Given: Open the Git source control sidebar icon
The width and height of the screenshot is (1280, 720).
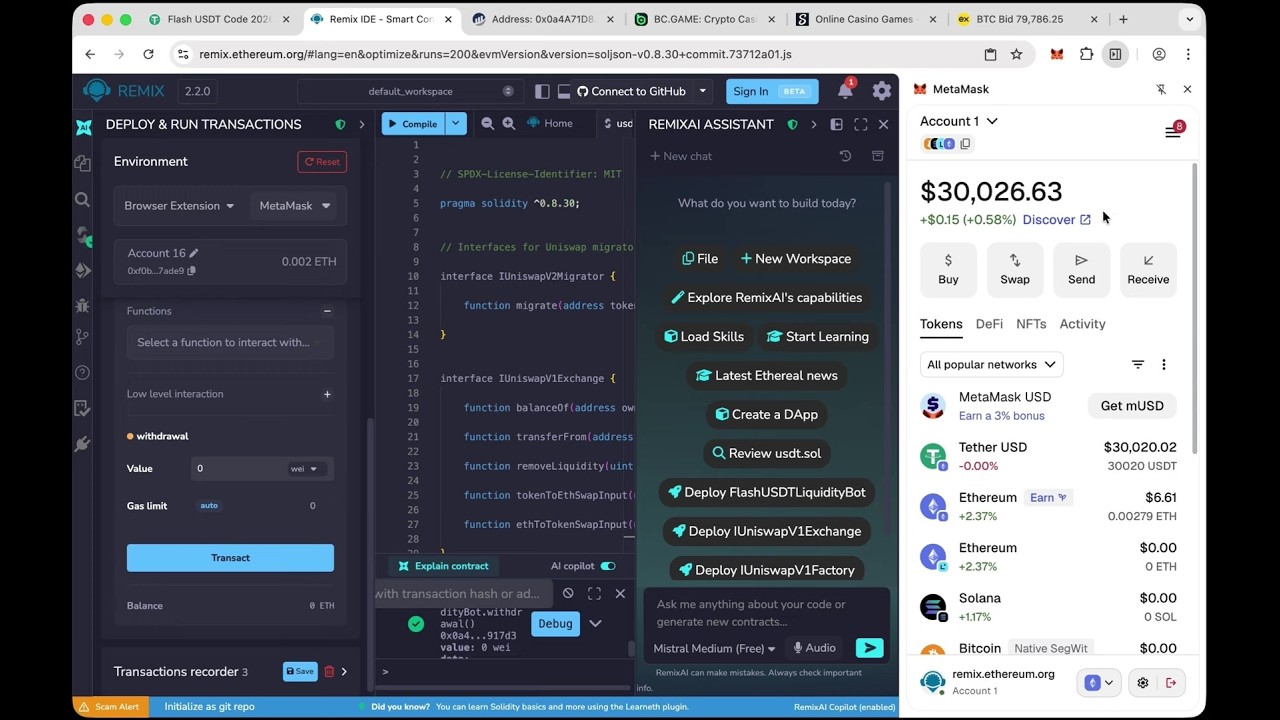Looking at the screenshot, I should [83, 339].
